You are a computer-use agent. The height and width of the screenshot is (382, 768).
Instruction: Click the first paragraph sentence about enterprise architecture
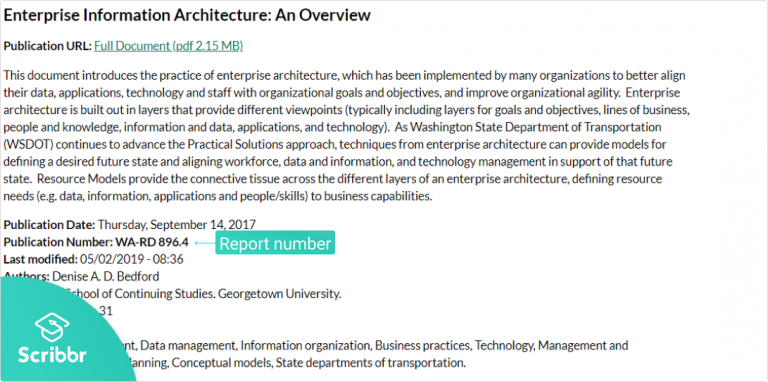pos(344,84)
